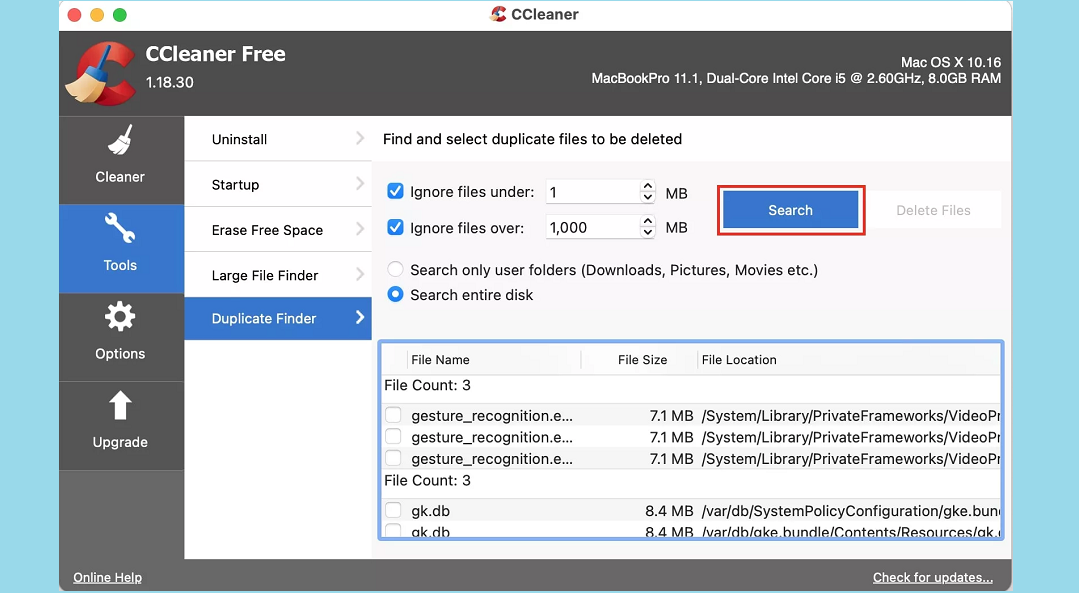This screenshot has width=1079, height=593.
Task: Click the Duplicate Finder chevron arrow
Action: 360,317
